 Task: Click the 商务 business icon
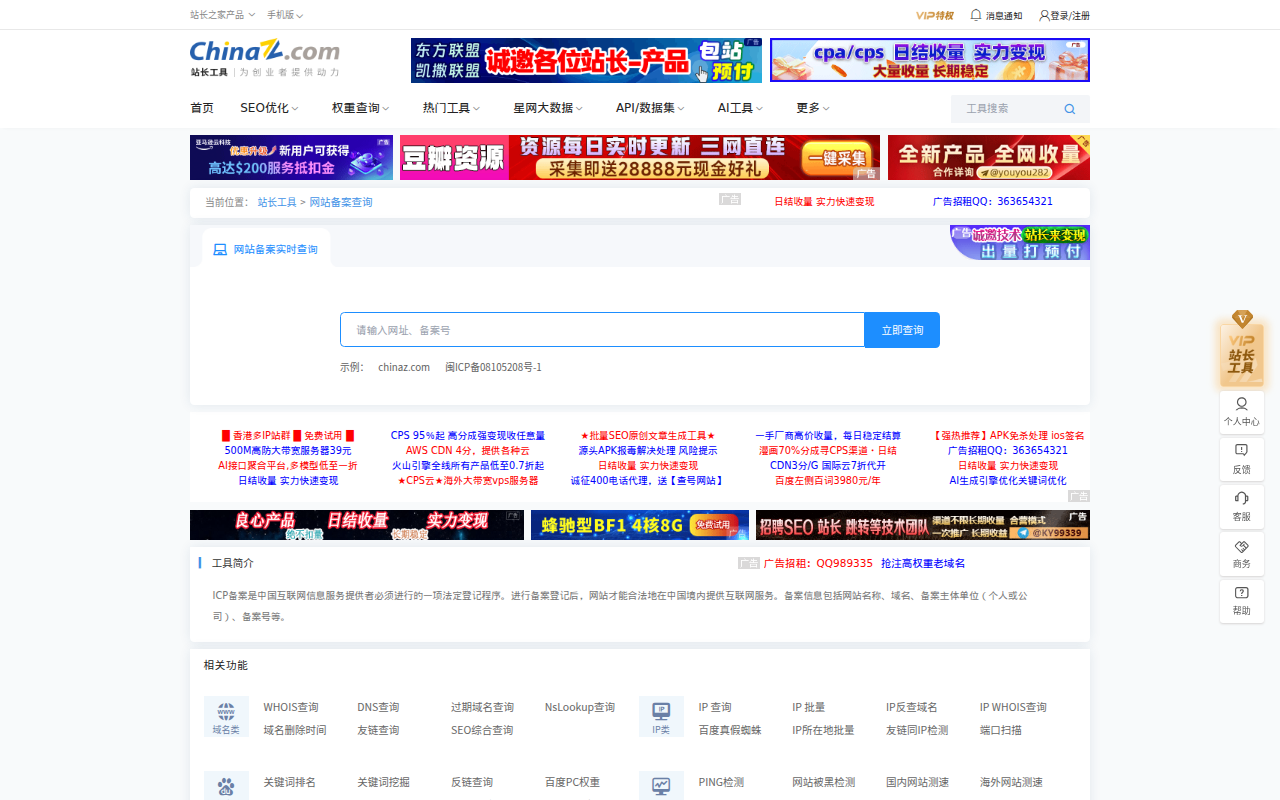coord(1241,553)
